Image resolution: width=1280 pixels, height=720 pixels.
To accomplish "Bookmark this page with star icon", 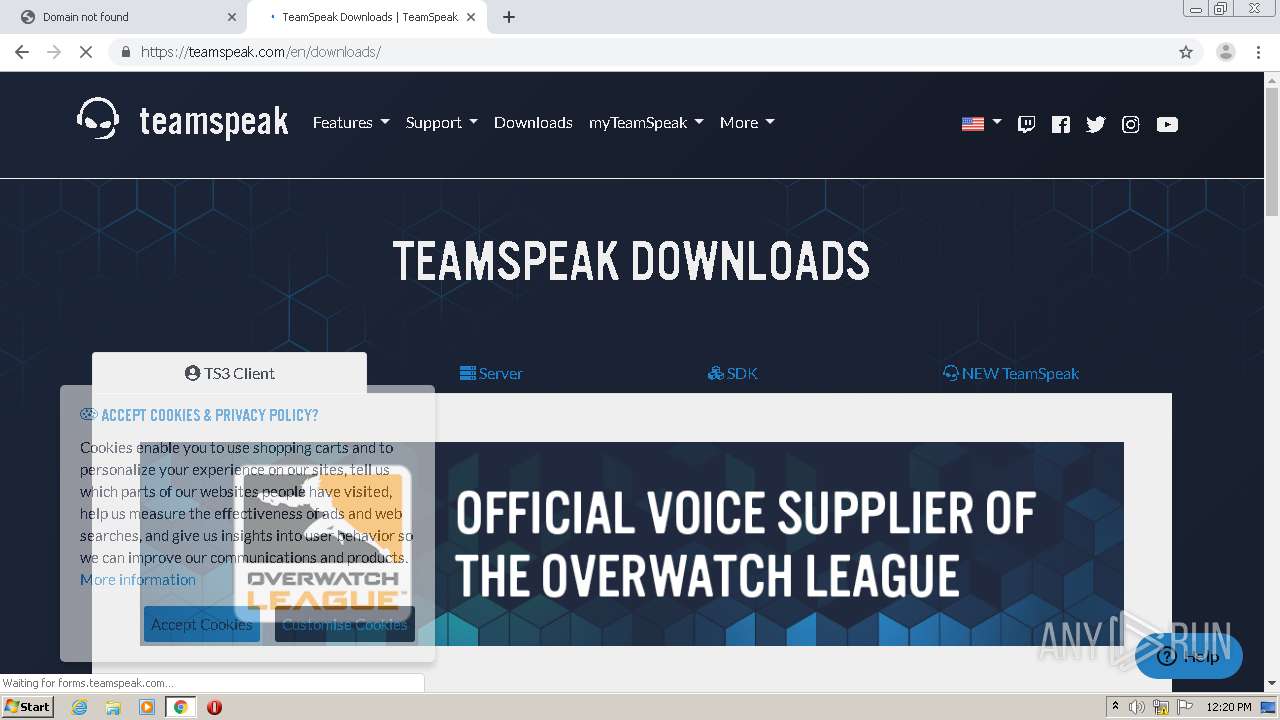I will click(x=1186, y=52).
